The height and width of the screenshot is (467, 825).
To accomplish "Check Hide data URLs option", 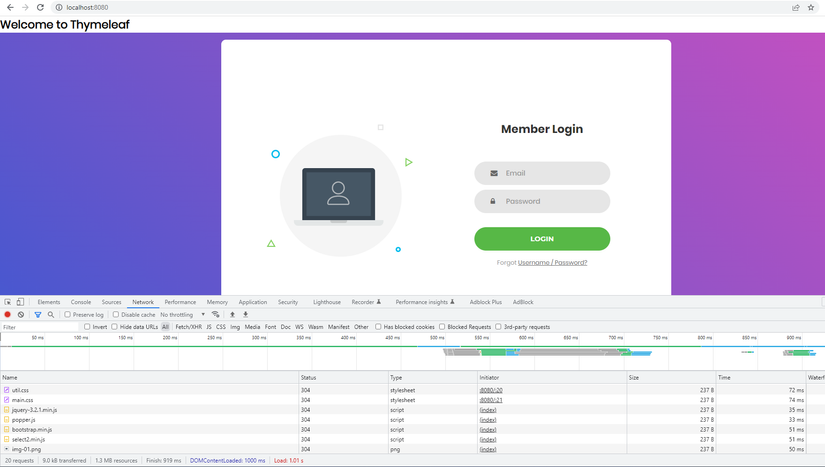I will coord(114,327).
